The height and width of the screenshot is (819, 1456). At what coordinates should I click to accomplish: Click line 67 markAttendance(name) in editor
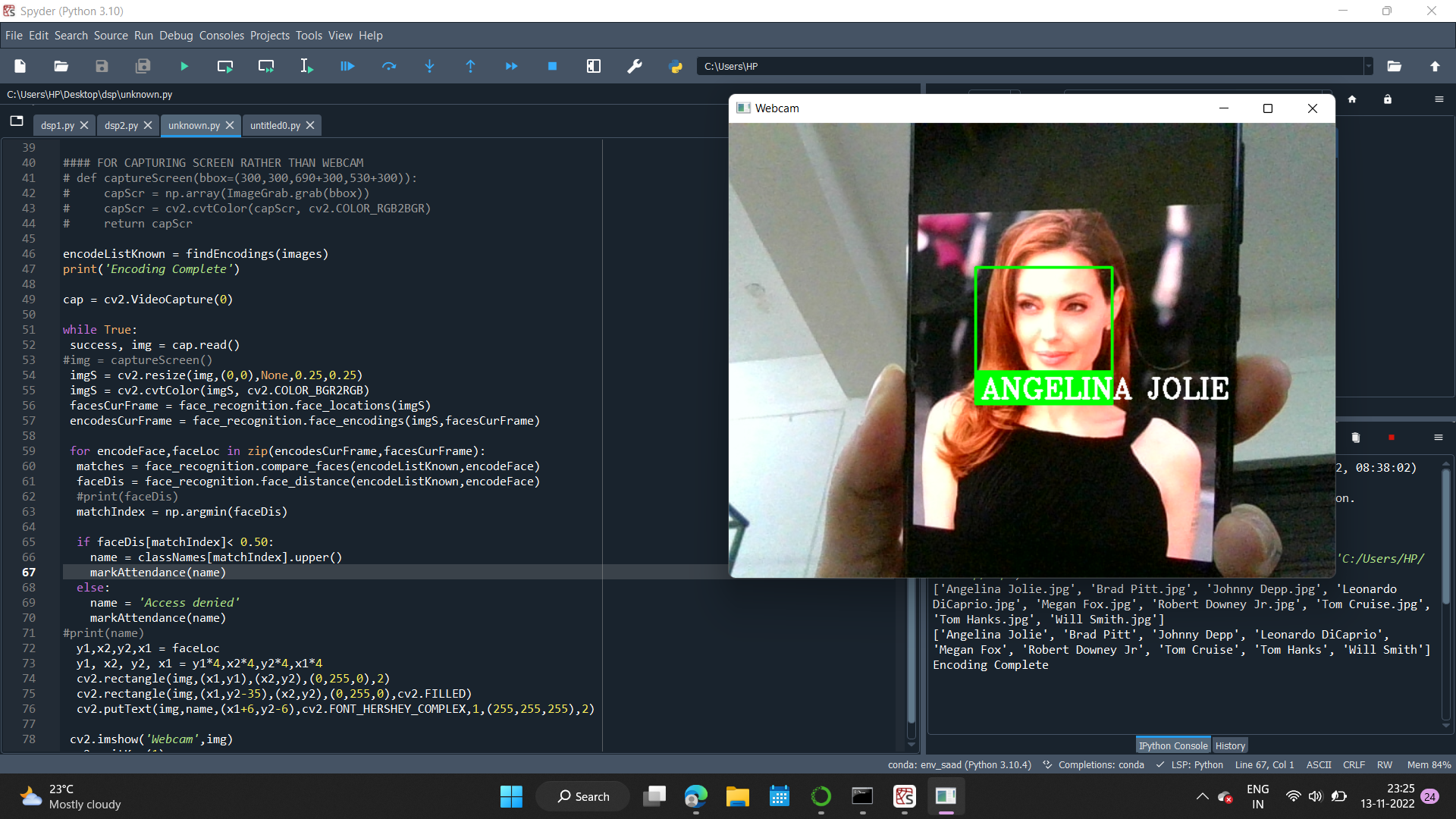click(158, 573)
